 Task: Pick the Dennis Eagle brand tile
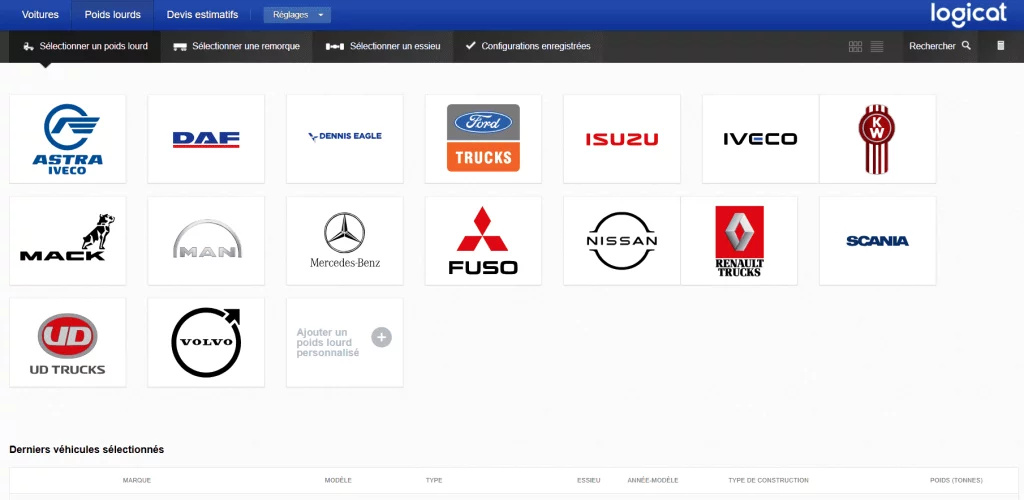point(345,139)
